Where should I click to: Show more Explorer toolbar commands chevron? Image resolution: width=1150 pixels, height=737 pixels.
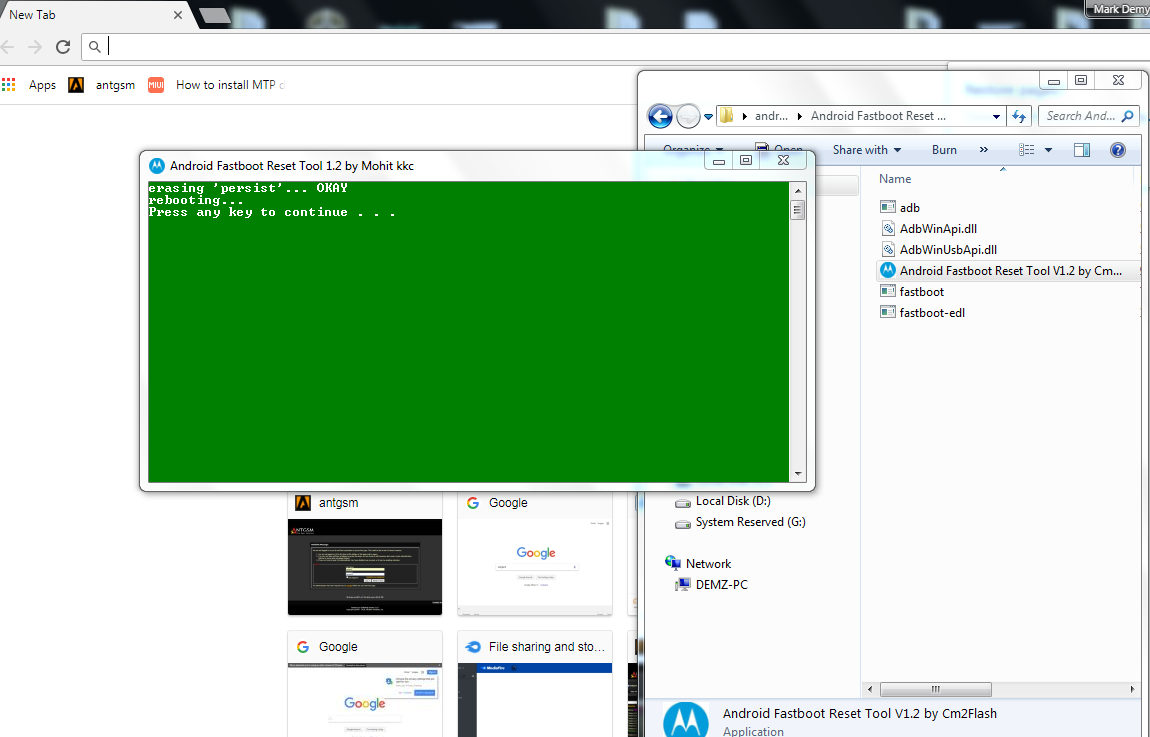[984, 150]
